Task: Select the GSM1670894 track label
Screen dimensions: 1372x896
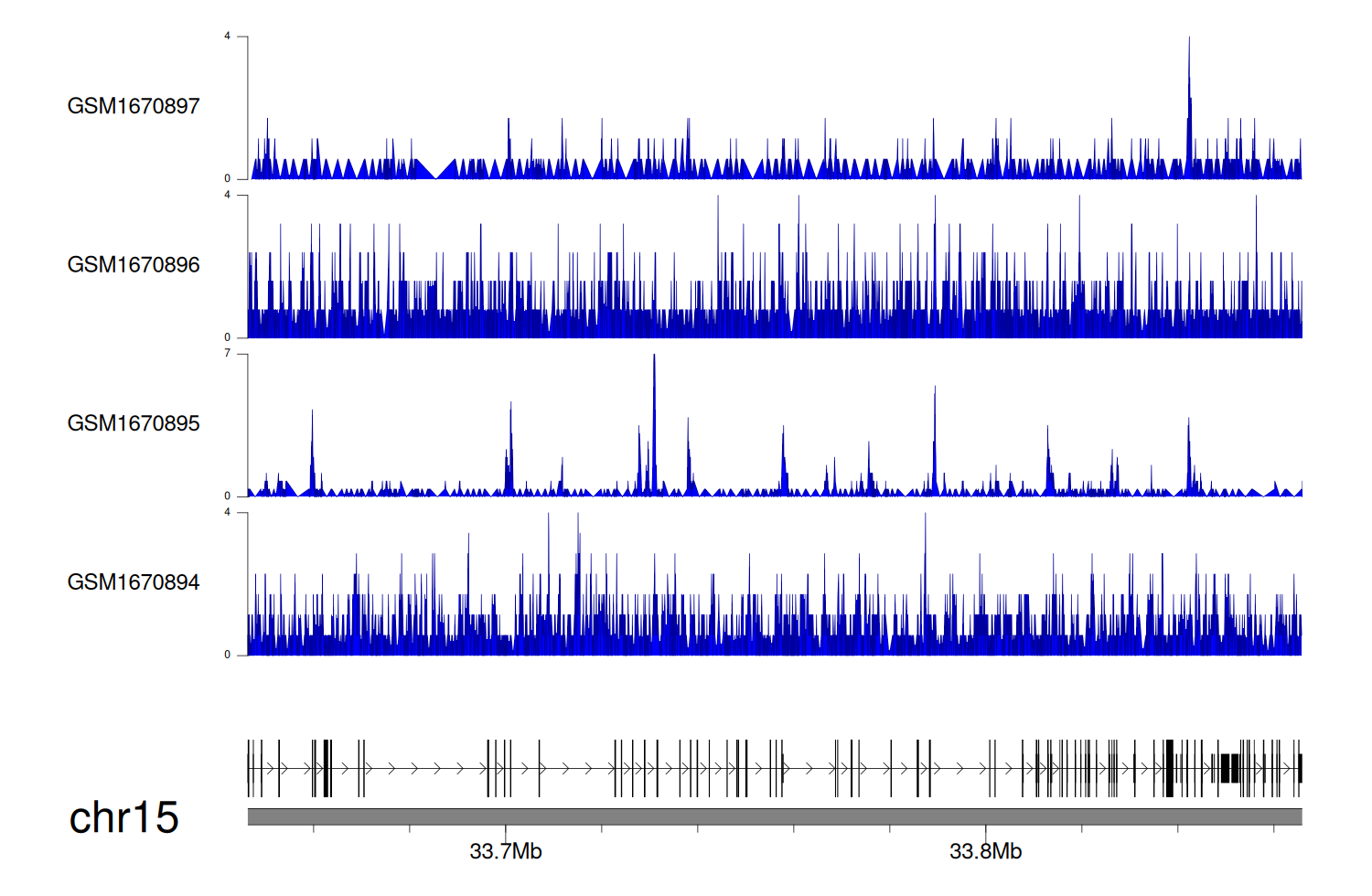Action: coord(134,582)
